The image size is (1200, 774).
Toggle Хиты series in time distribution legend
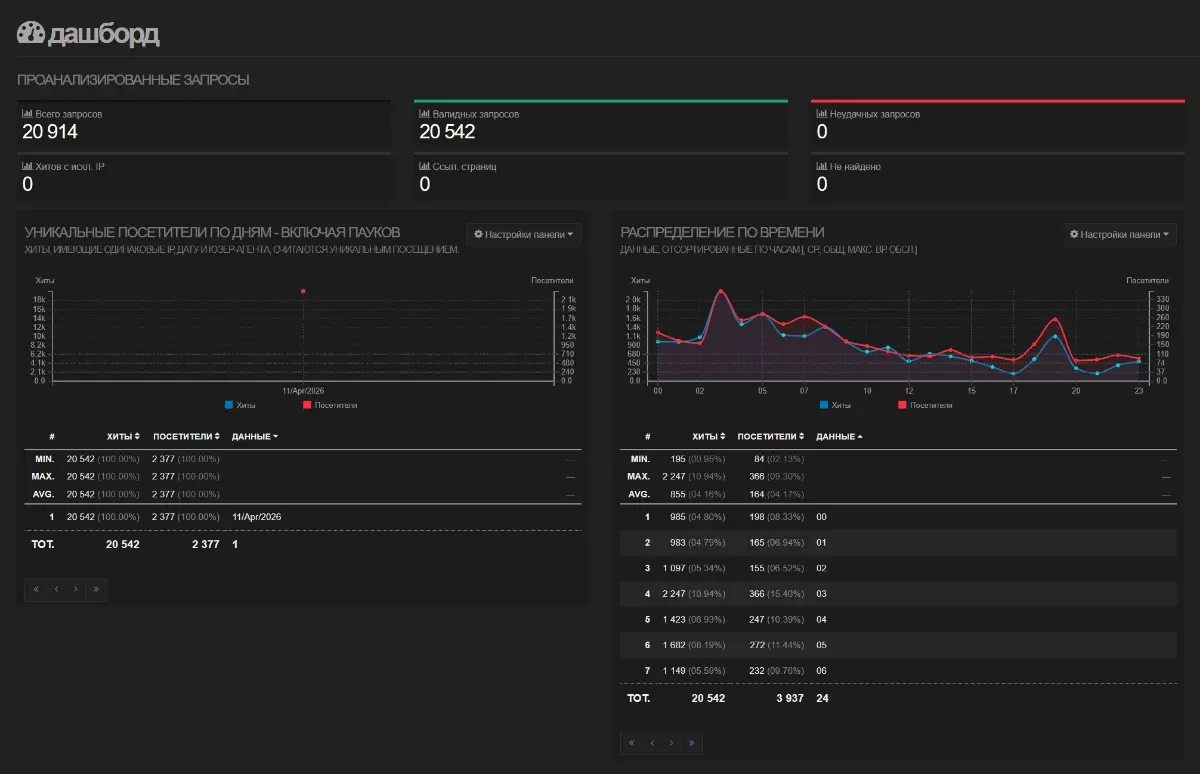click(x=835, y=405)
